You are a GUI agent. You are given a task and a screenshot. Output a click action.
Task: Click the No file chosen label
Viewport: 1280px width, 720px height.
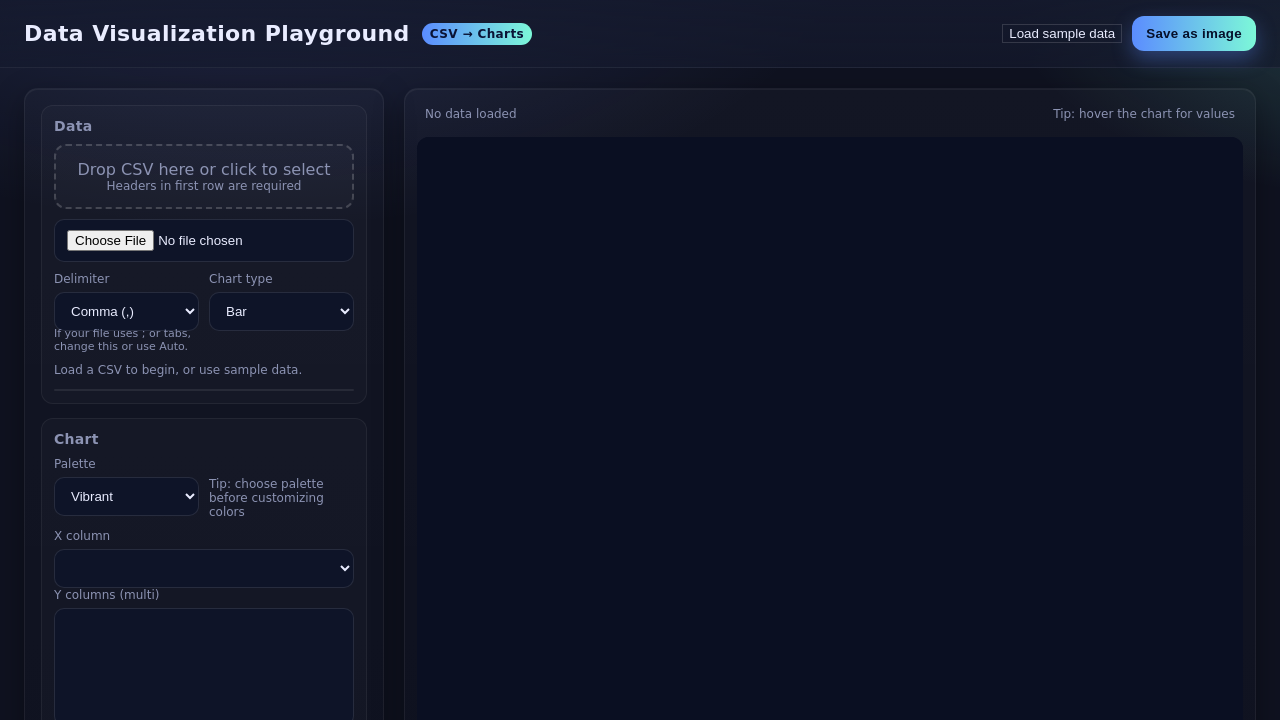pyautogui.click(x=200, y=240)
